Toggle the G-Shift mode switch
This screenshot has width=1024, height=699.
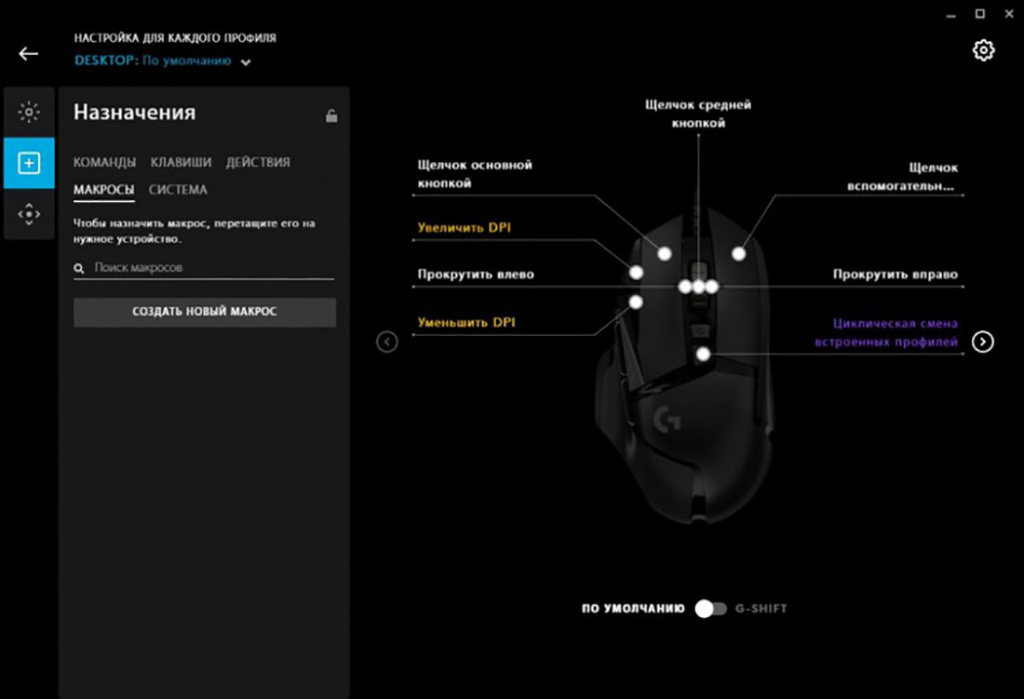710,608
